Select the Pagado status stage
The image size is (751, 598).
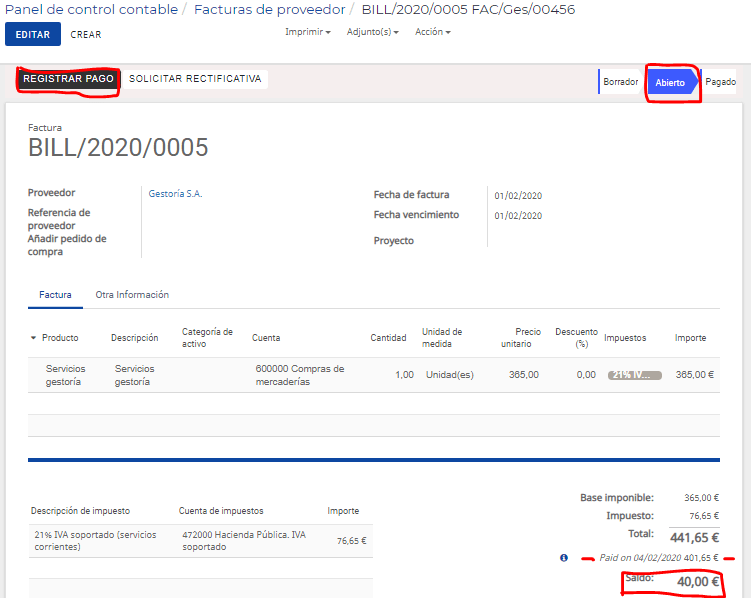coord(720,82)
